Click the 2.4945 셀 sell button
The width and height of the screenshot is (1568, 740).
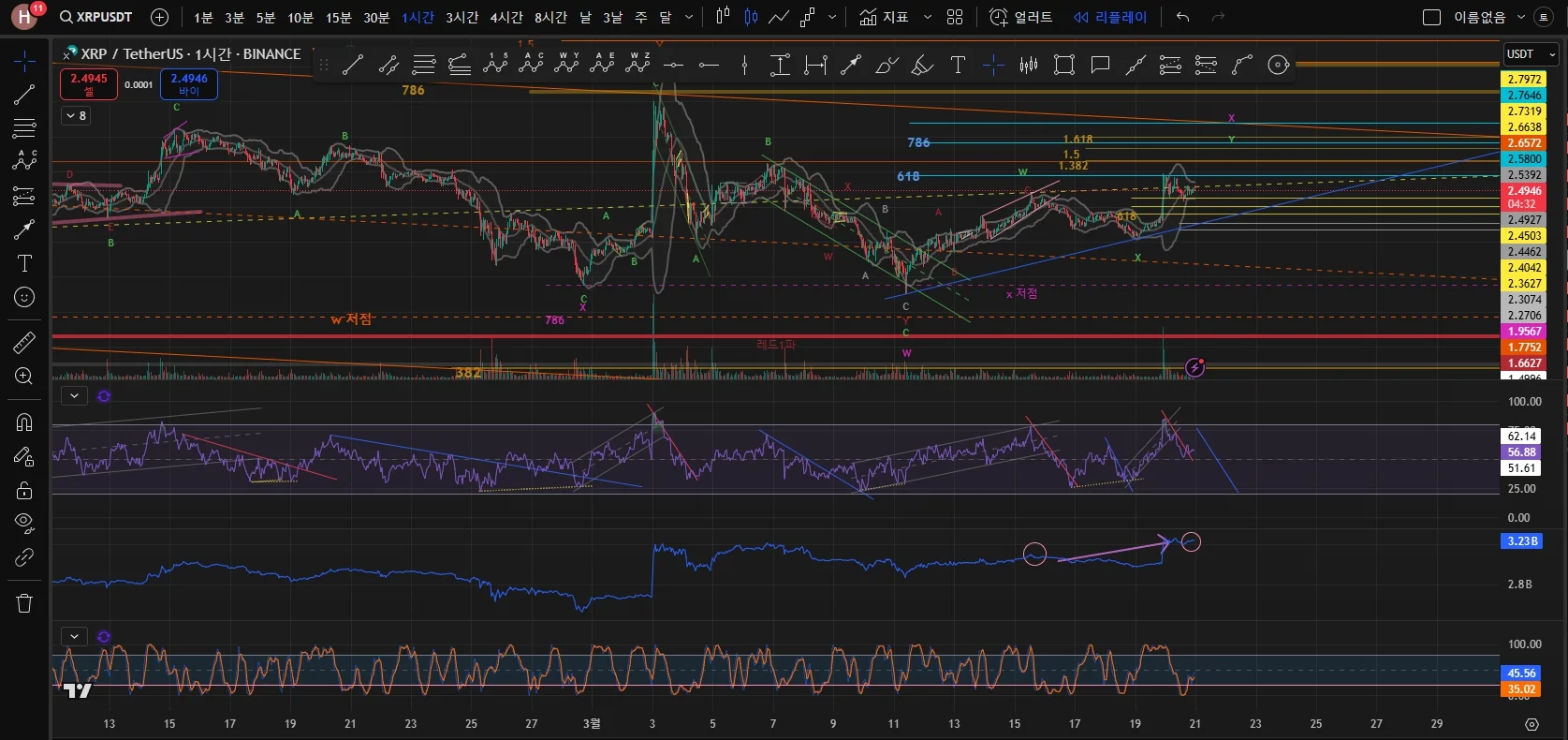(89, 84)
